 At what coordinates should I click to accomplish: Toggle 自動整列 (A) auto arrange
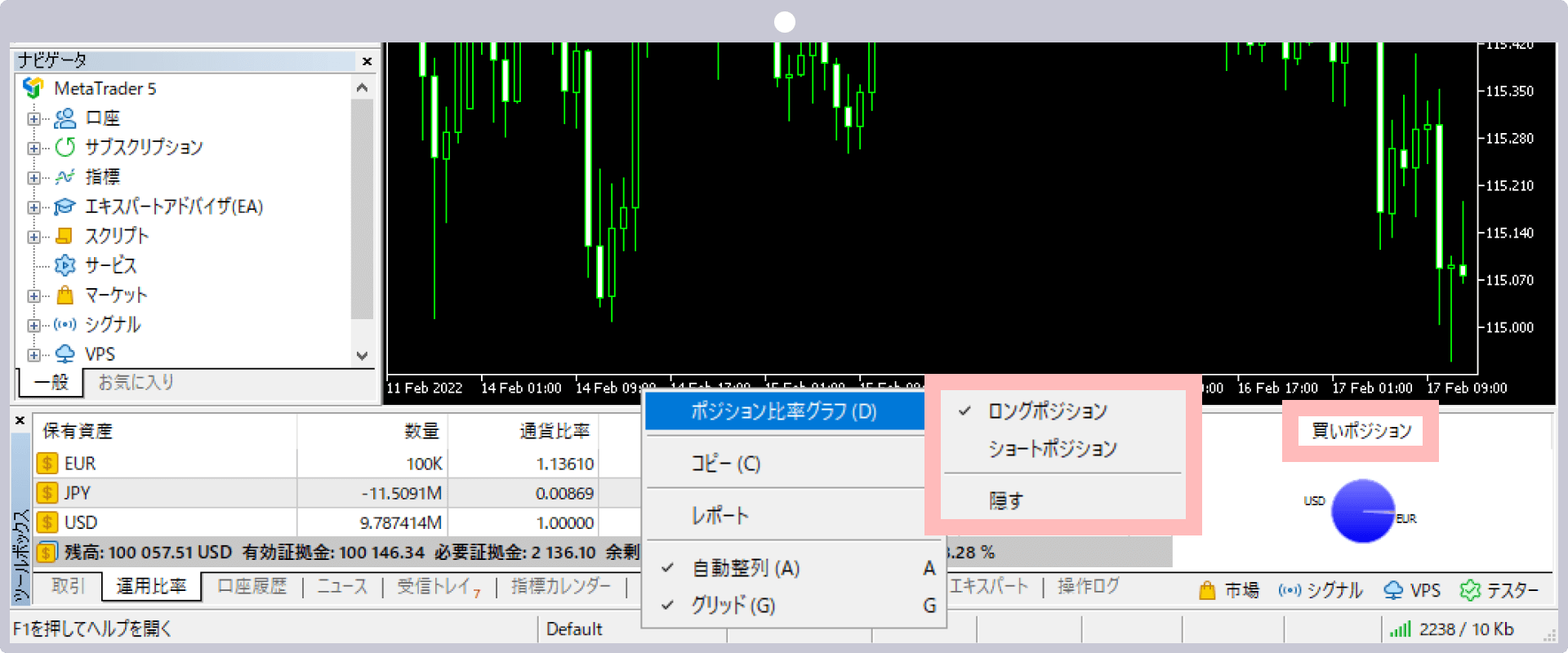tap(795, 568)
